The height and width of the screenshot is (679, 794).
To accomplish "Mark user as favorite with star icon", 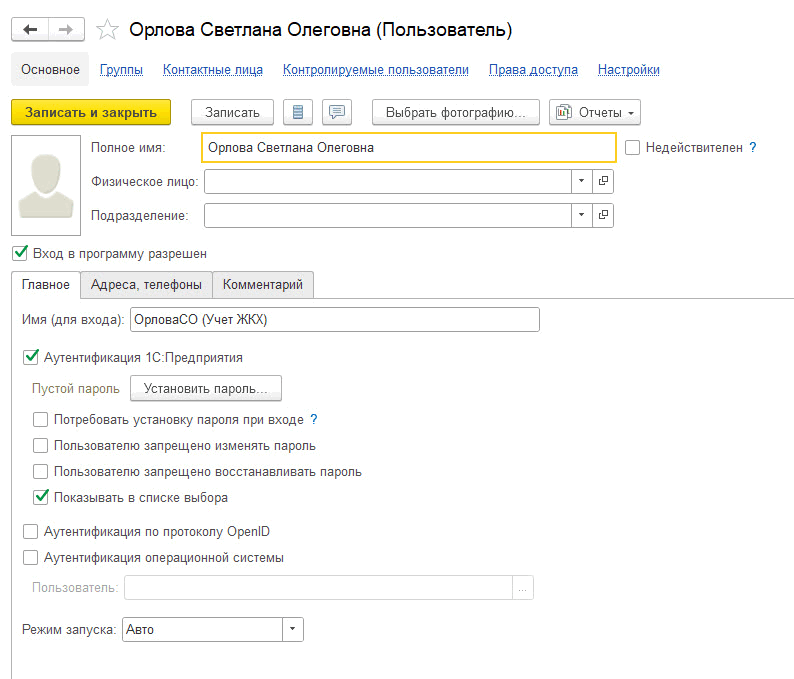I will (107, 29).
